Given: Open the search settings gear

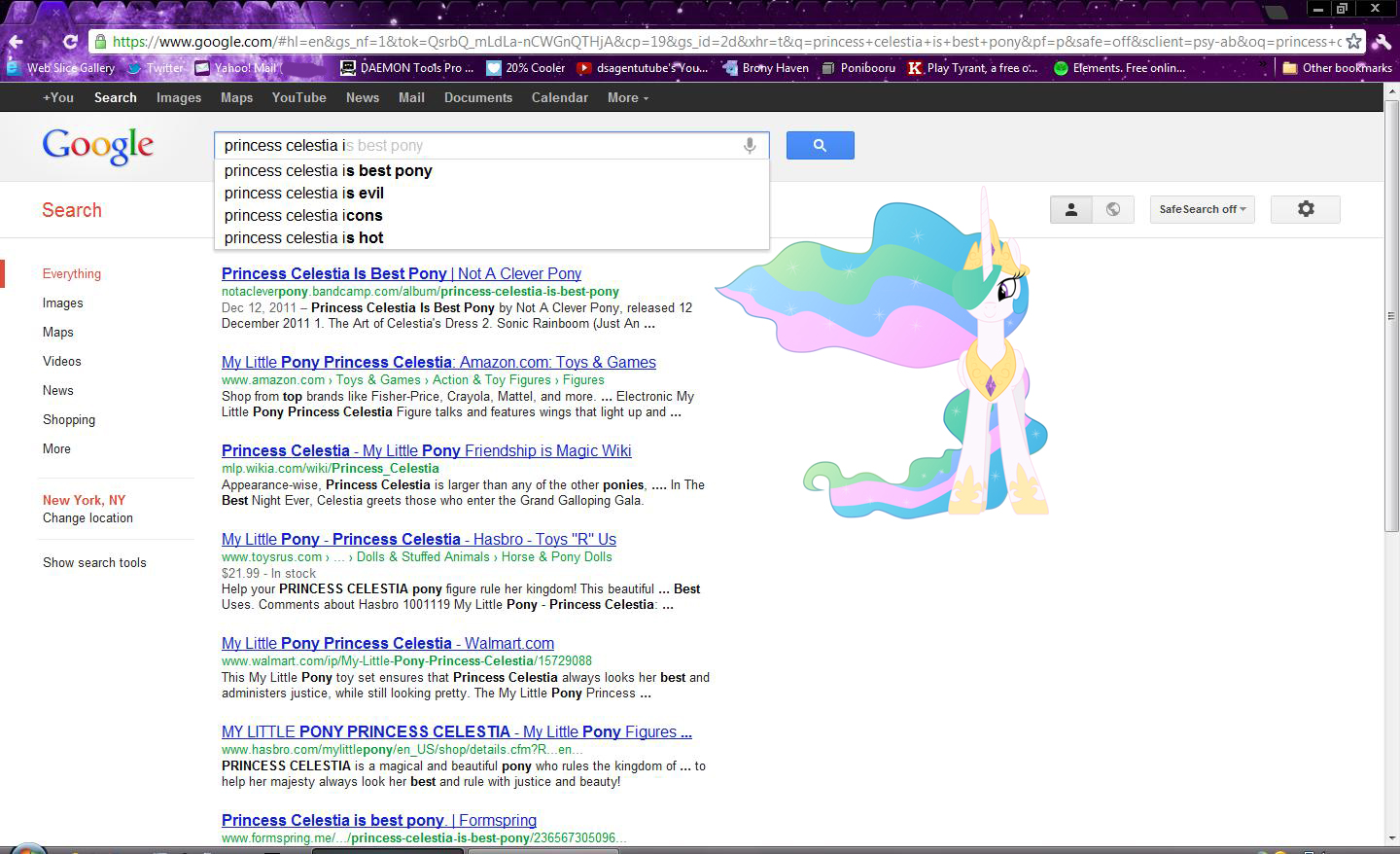Looking at the screenshot, I should pyautogui.click(x=1306, y=209).
